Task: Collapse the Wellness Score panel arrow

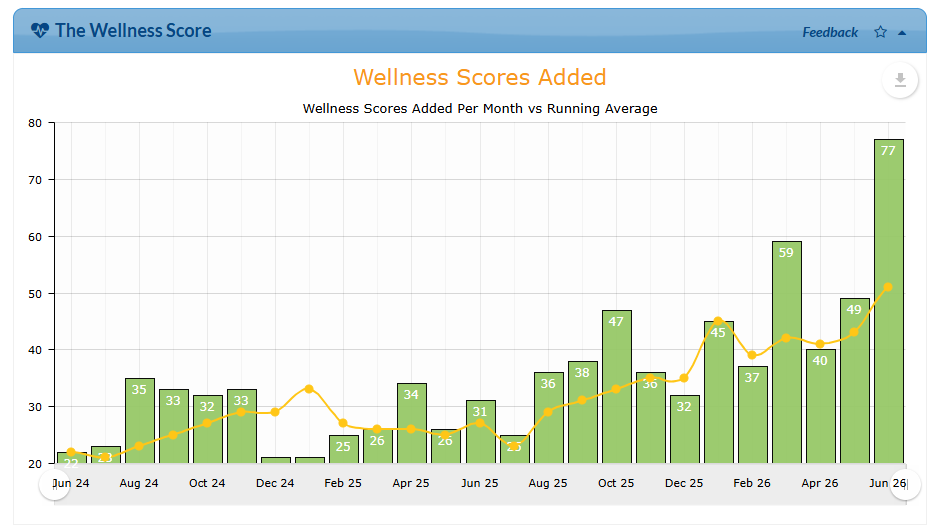Action: [x=902, y=33]
